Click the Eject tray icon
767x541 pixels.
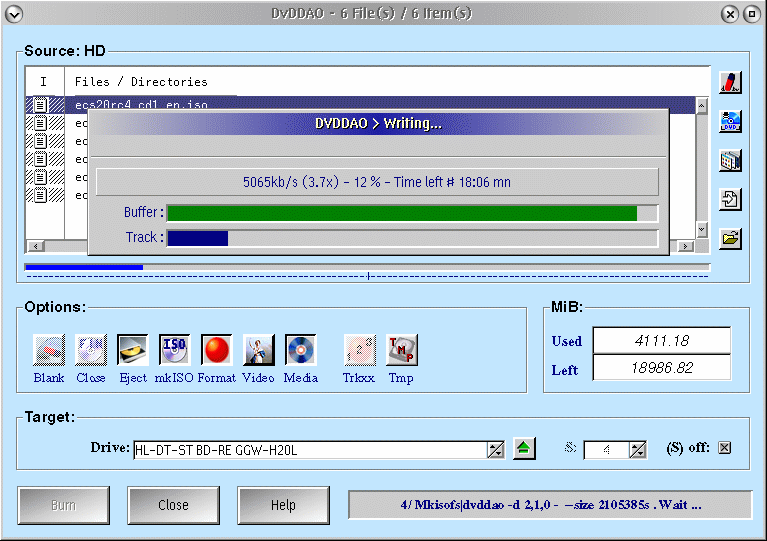click(133, 350)
